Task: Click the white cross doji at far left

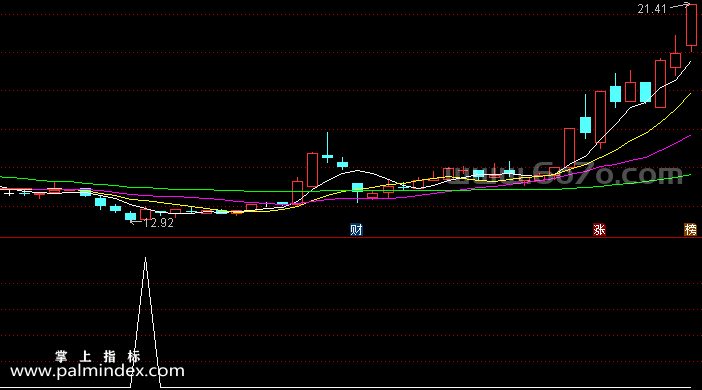Action: [9, 193]
